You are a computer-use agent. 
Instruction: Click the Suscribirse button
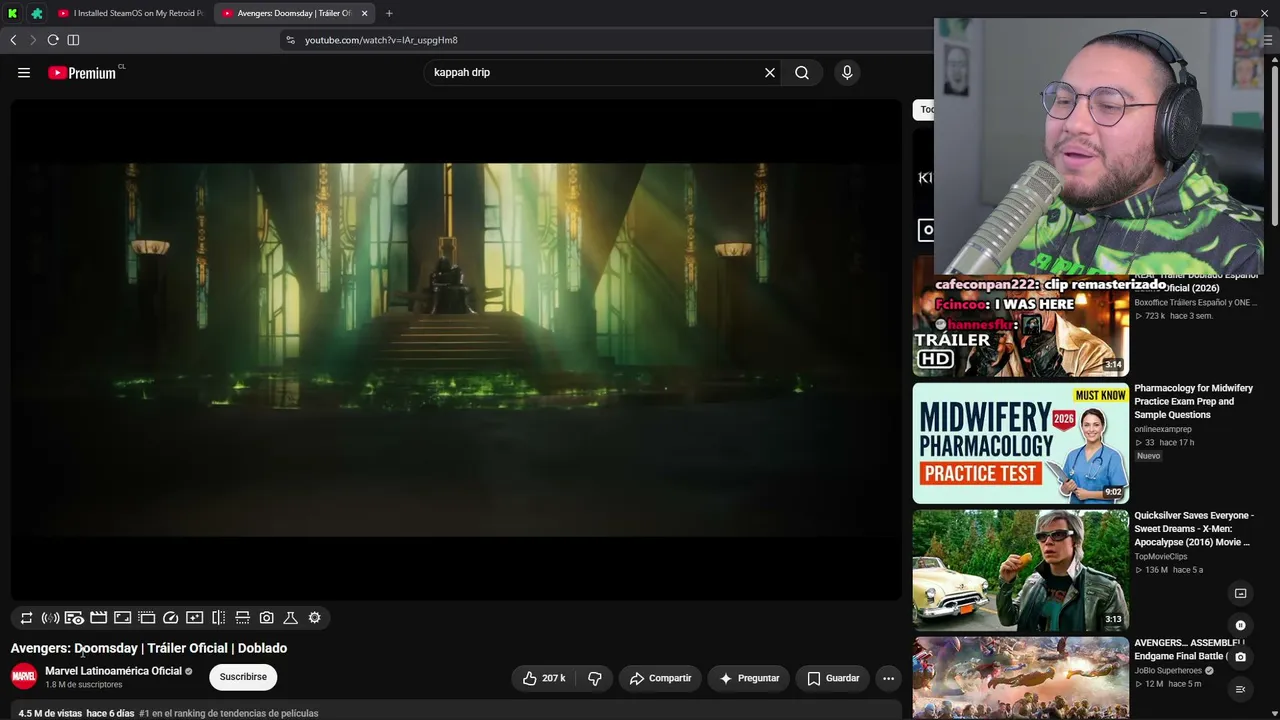tap(243, 677)
